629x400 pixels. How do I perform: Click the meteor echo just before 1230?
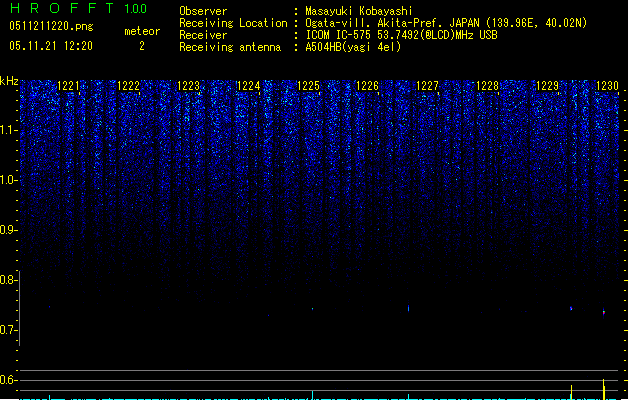point(571,309)
